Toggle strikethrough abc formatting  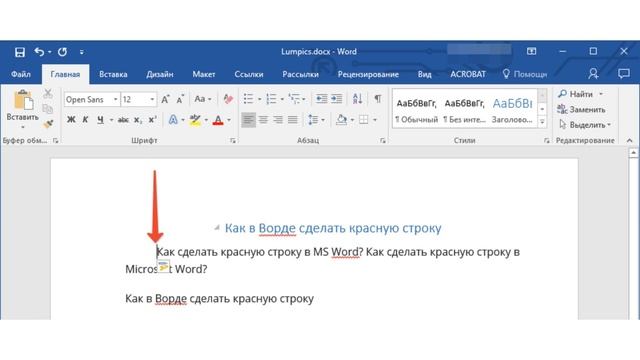point(123,120)
